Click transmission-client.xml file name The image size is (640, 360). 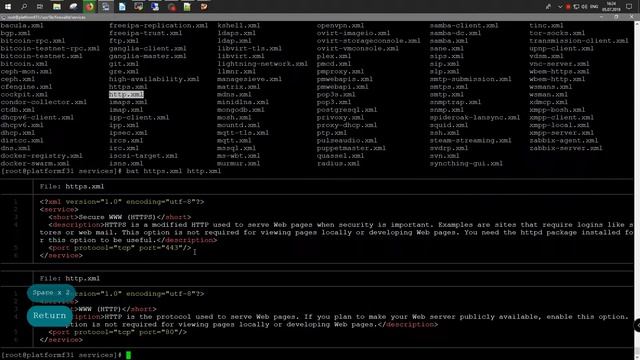(x=579, y=41)
